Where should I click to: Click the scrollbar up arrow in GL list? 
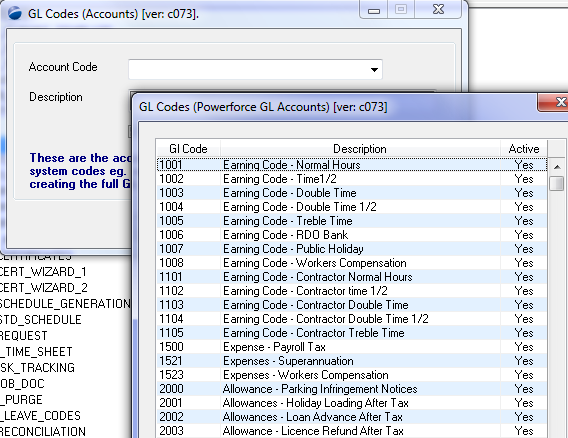[557, 167]
